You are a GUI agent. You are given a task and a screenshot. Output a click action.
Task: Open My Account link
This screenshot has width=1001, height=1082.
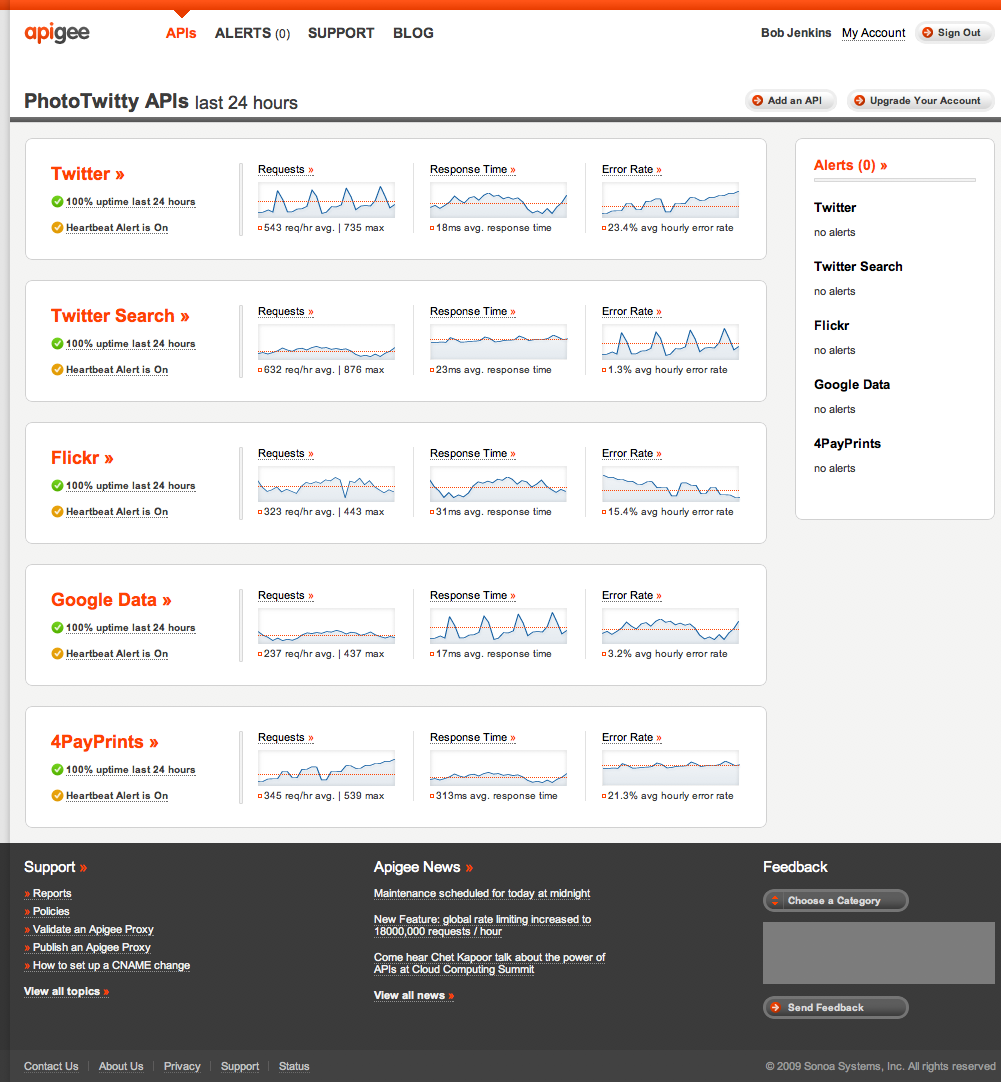tap(873, 32)
